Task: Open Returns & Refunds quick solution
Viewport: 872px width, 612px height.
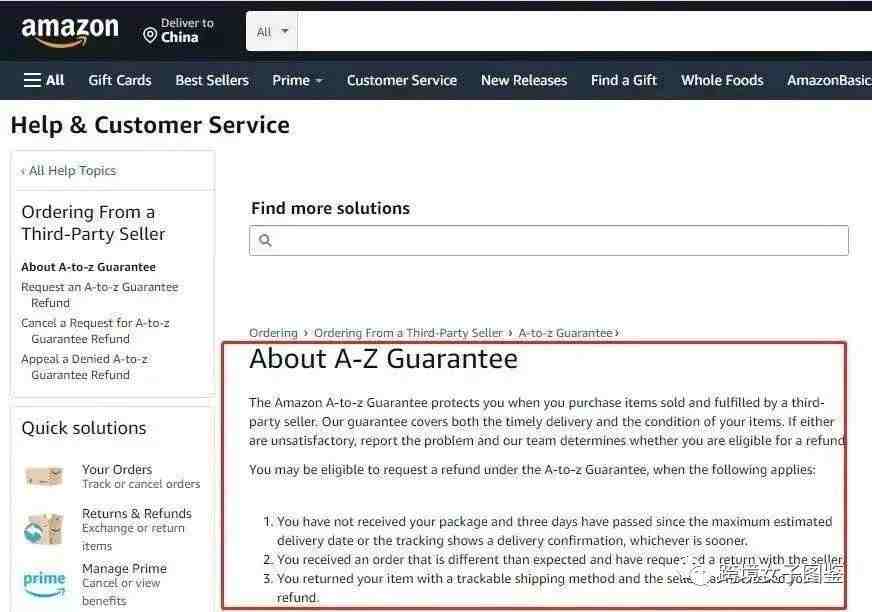Action: 137,513
